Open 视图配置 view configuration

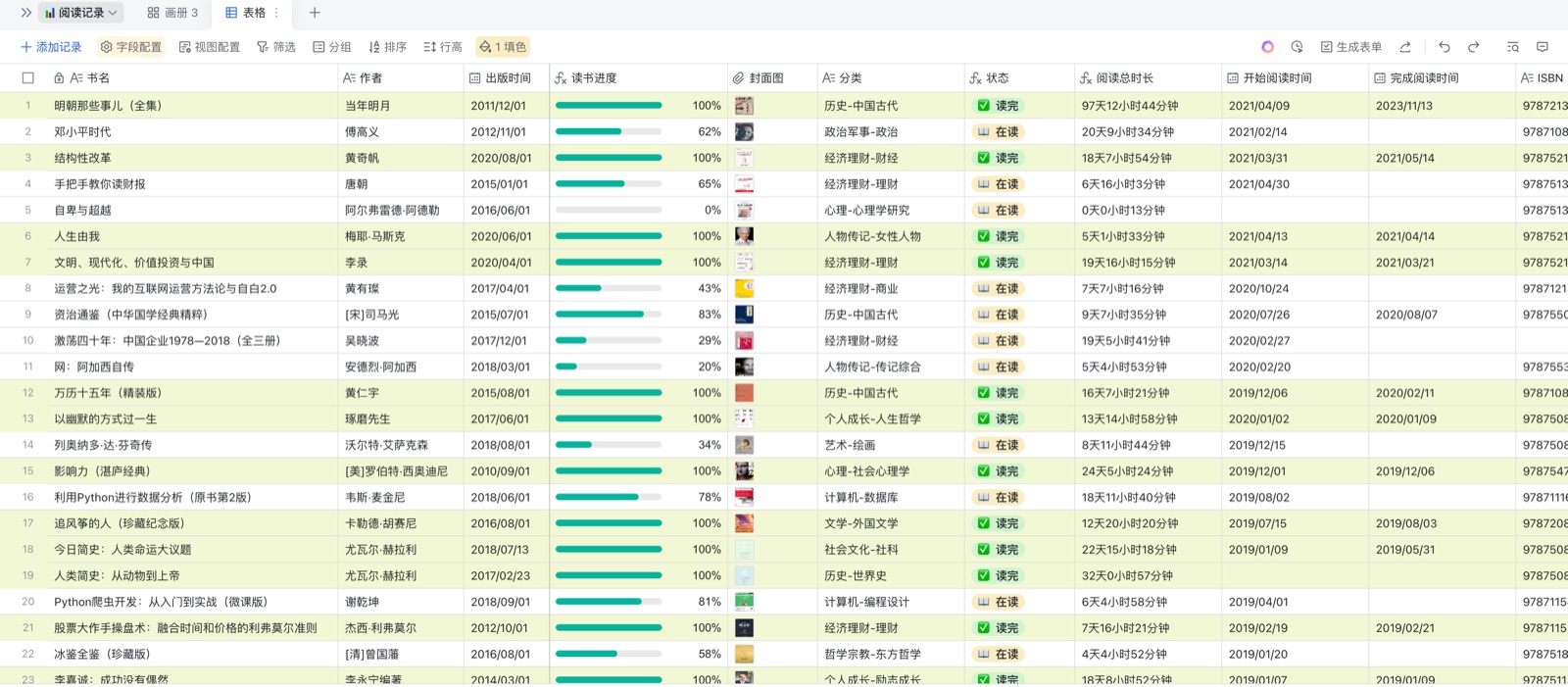[x=210, y=47]
